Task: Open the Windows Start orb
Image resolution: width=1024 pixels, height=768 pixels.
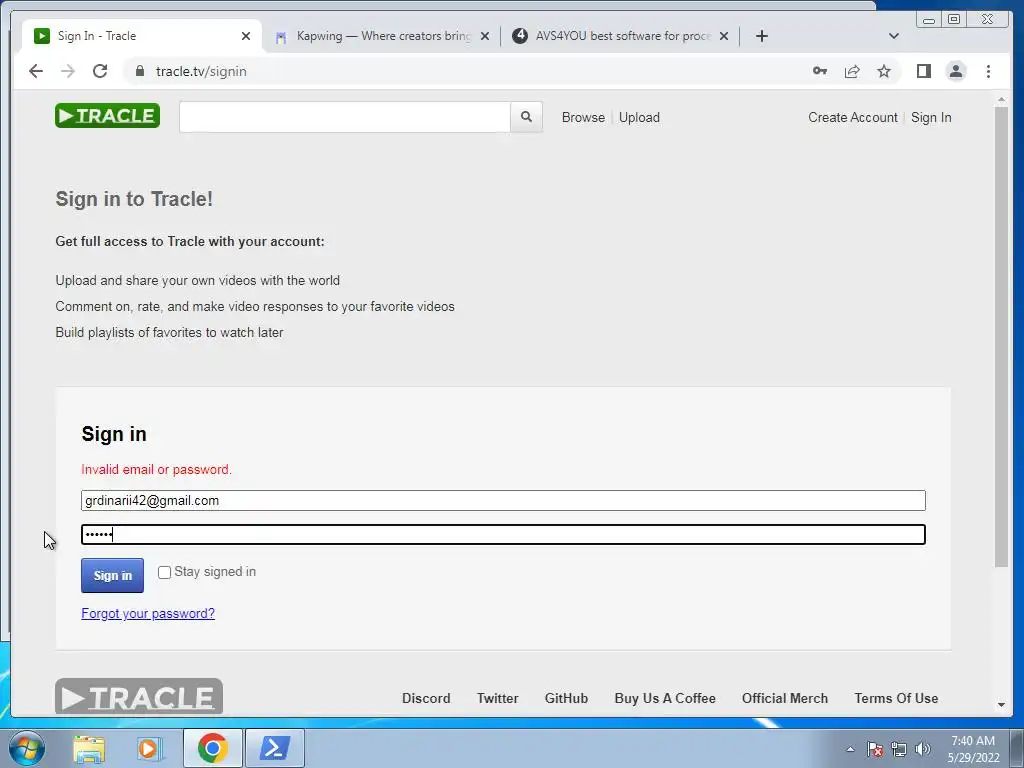Action: tap(27, 748)
